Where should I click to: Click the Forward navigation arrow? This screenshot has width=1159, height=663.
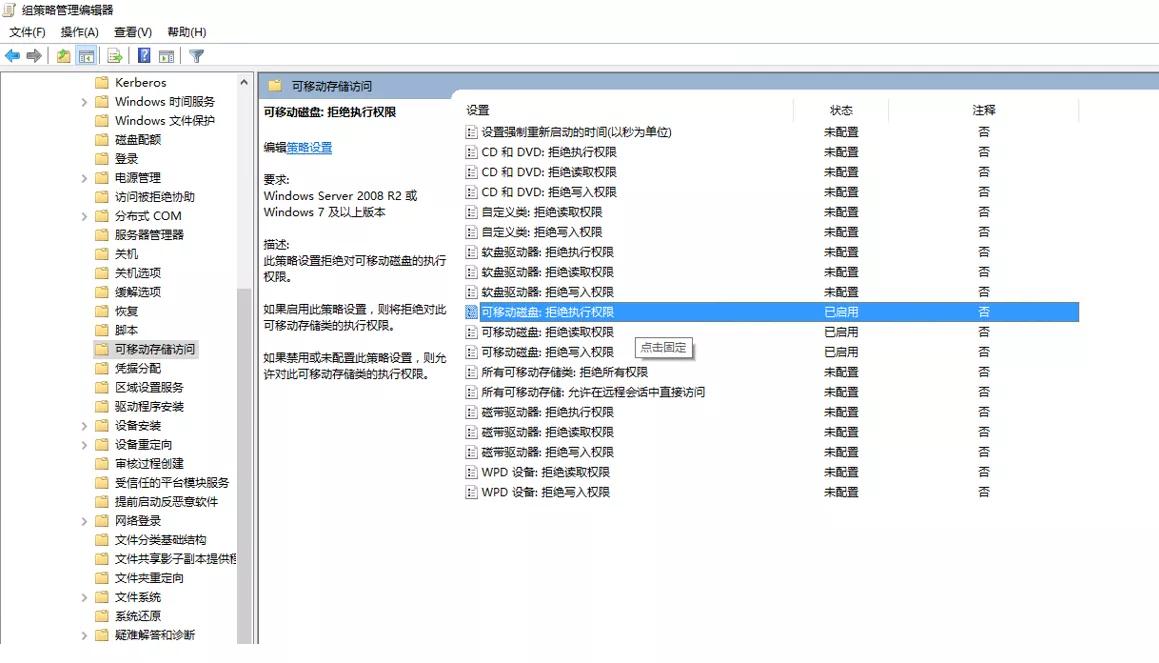pos(32,56)
